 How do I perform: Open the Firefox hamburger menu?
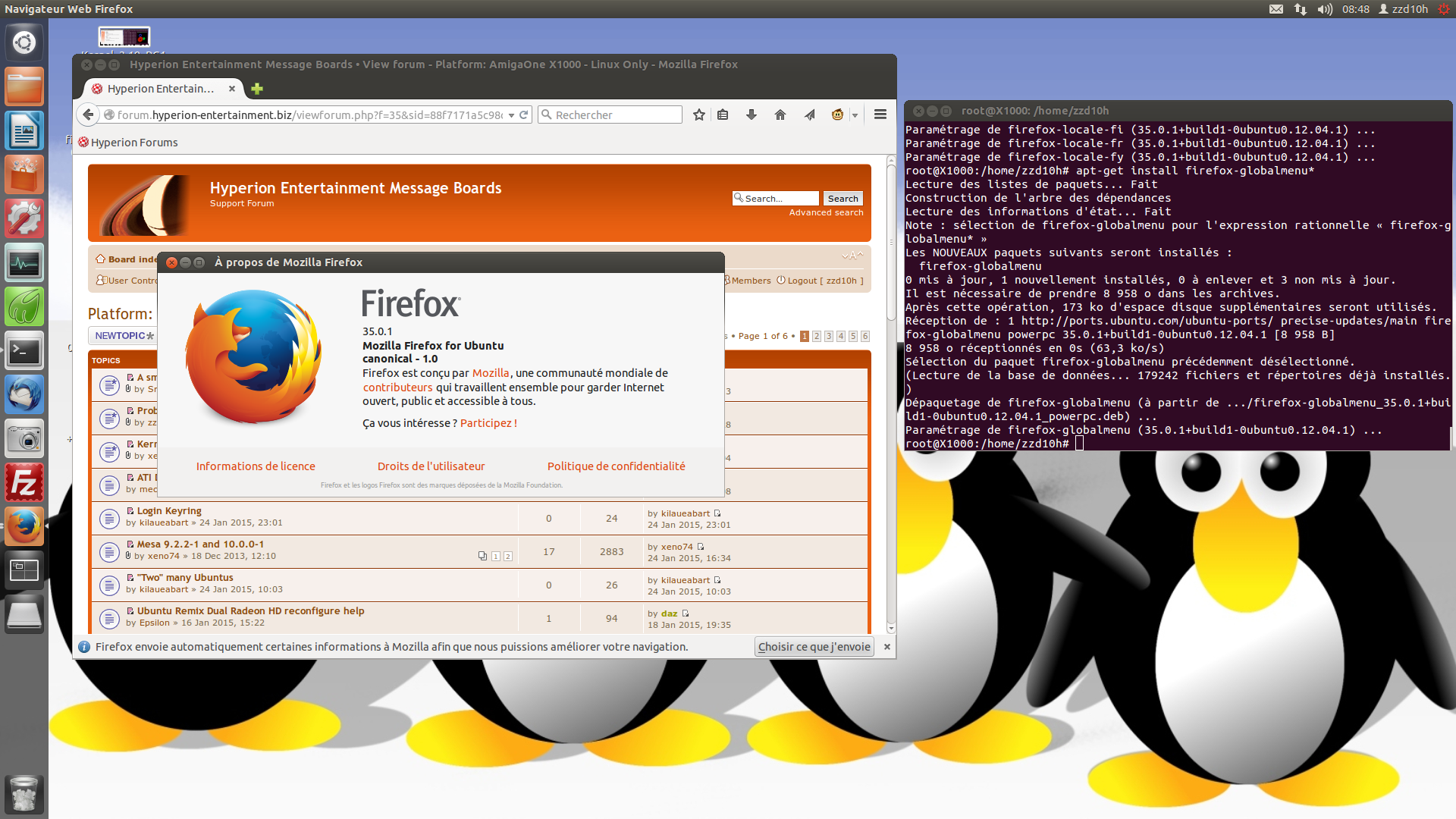pos(880,115)
